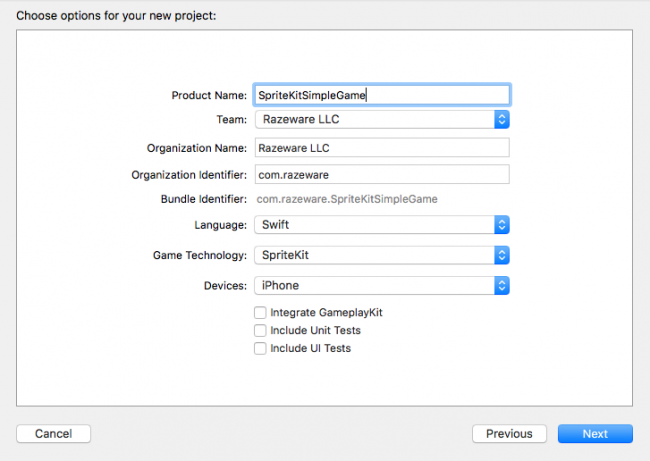
Task: Click the Game Technology popup arrows icon
Action: [x=501, y=255]
